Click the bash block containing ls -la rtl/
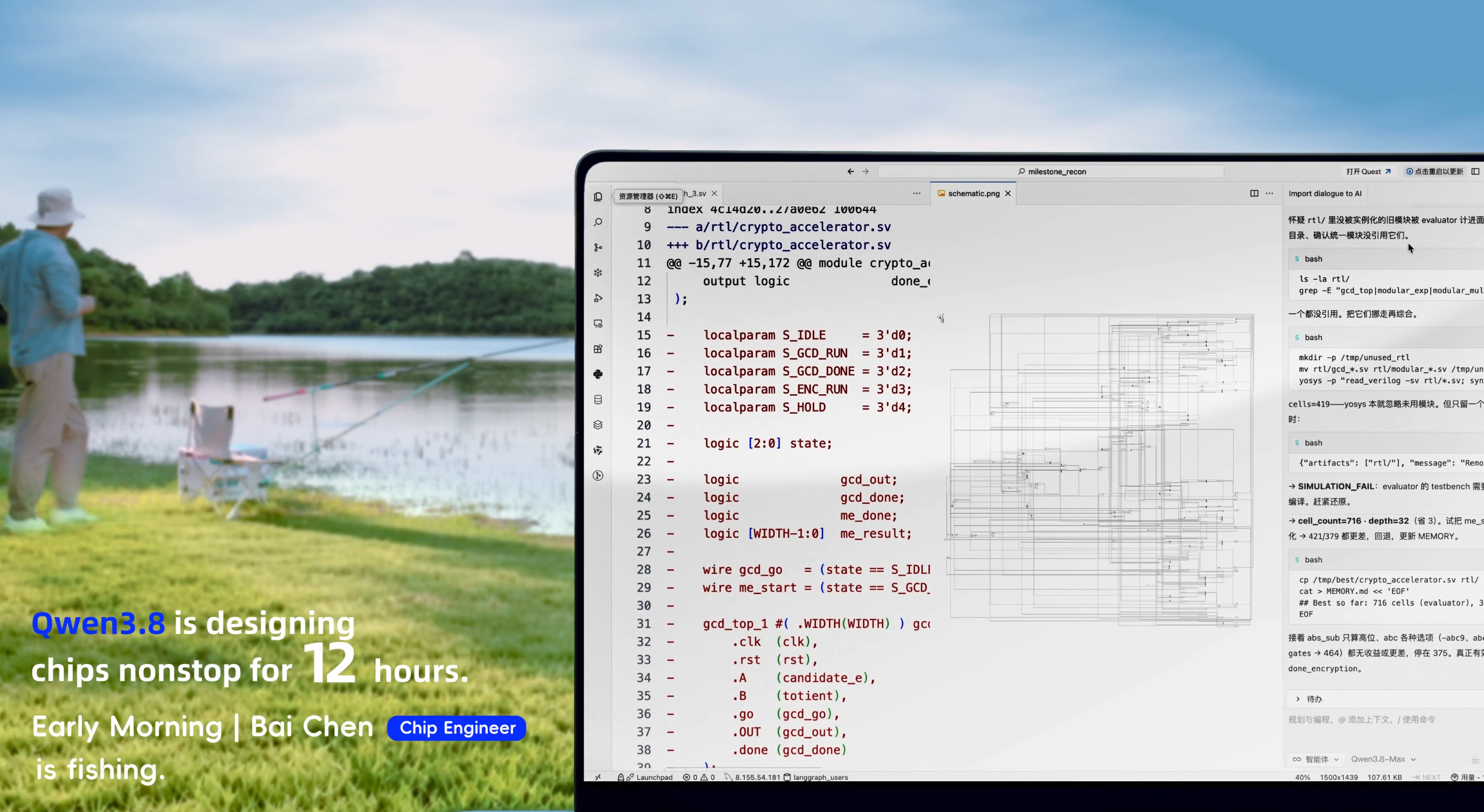Screen dimensions: 1484x812 1386,274
